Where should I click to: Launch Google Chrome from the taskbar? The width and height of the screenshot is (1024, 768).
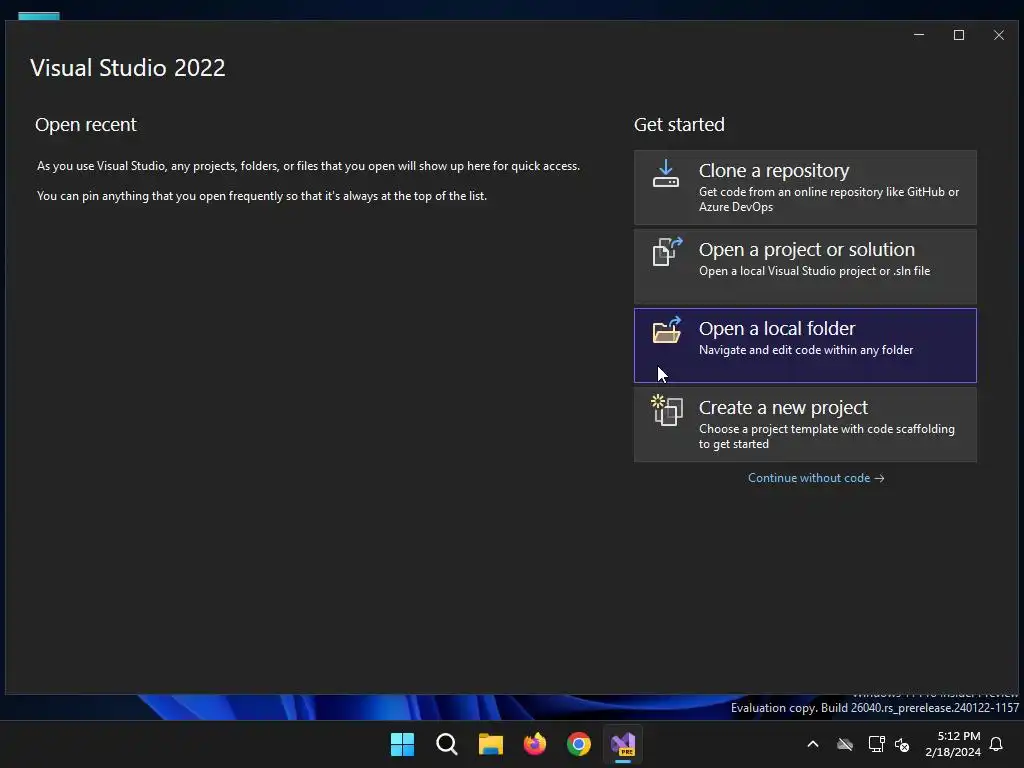point(579,744)
